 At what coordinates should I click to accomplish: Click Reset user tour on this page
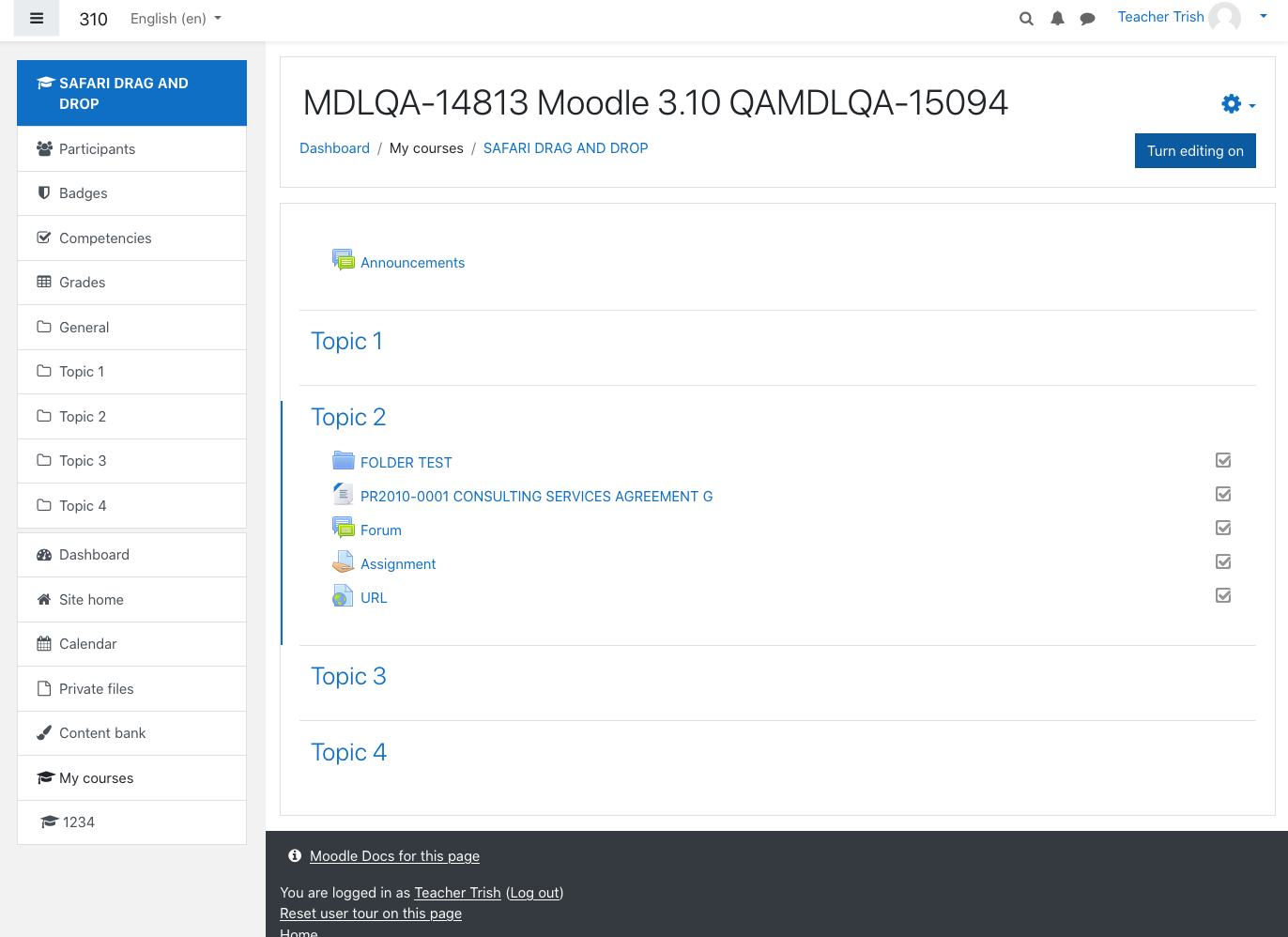click(x=371, y=914)
